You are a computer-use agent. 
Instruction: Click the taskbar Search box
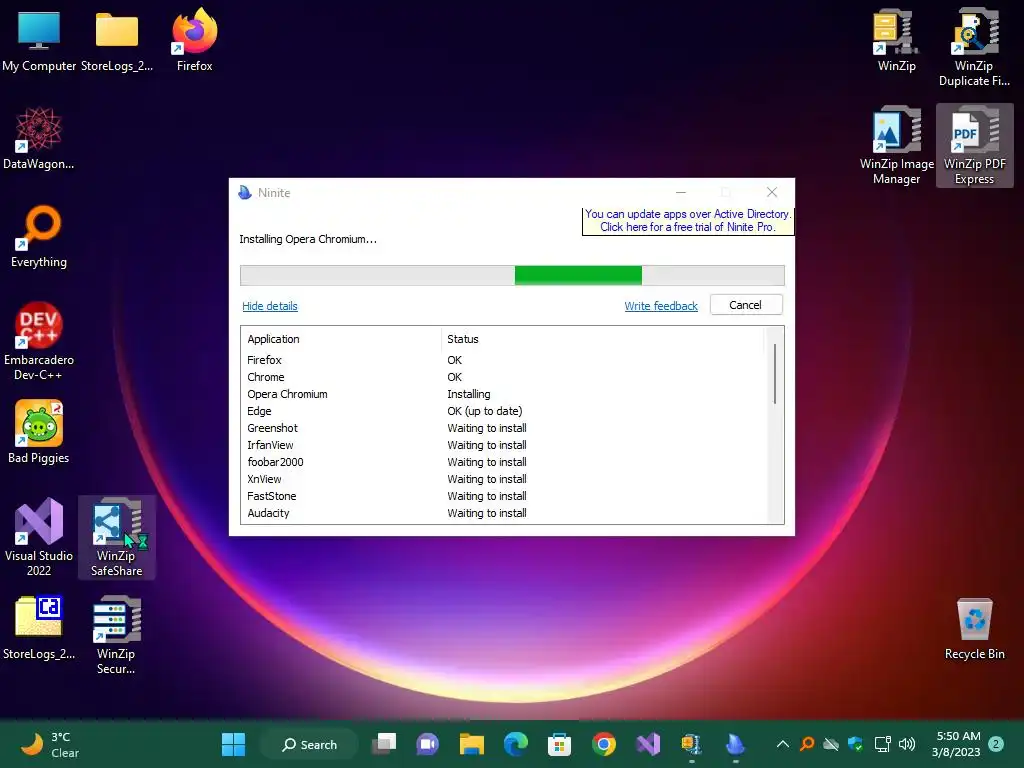(310, 744)
